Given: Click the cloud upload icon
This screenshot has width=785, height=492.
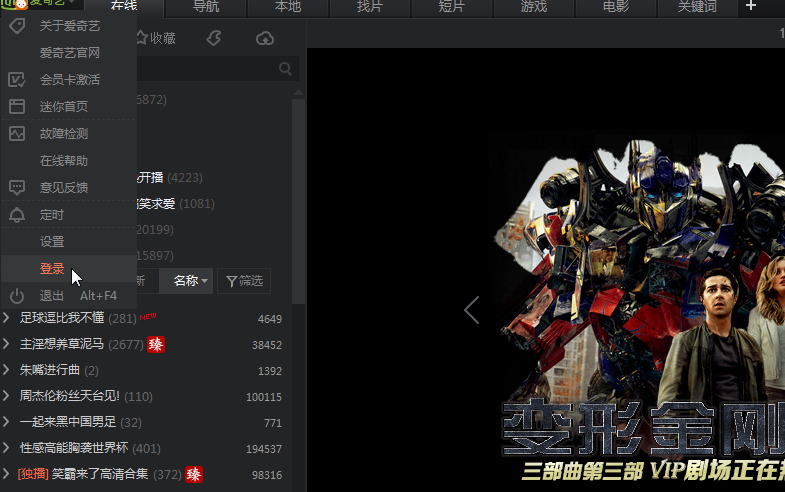Looking at the screenshot, I should coord(265,38).
